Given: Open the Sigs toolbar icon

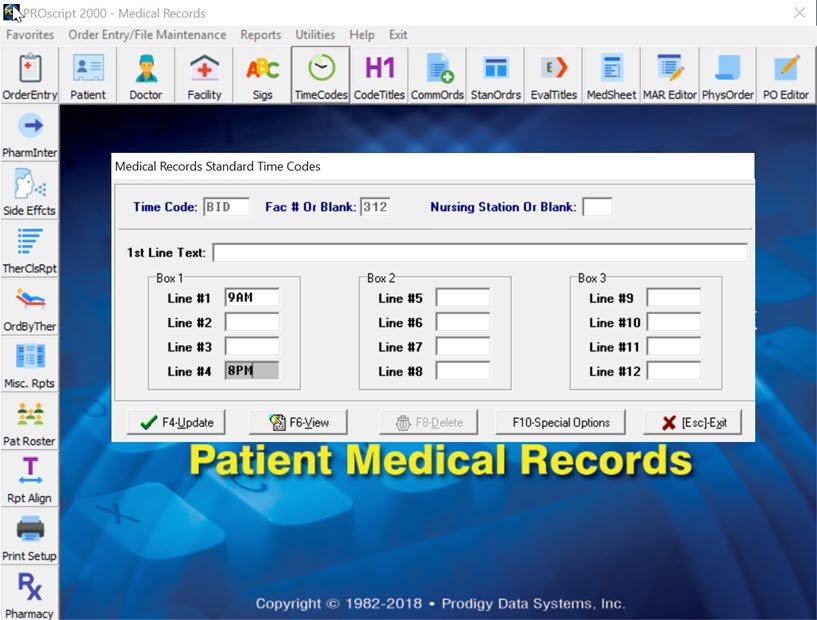Looking at the screenshot, I should coord(262,76).
